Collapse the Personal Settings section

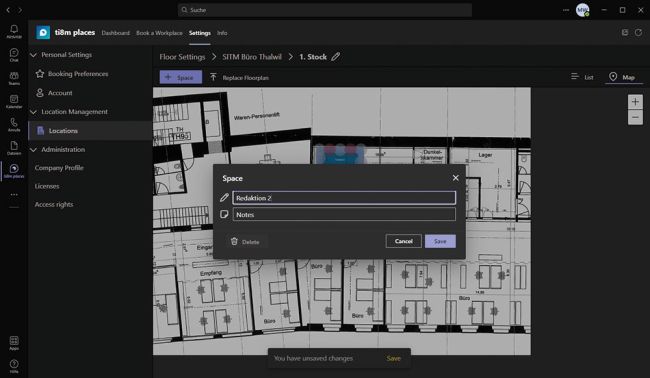(x=34, y=55)
